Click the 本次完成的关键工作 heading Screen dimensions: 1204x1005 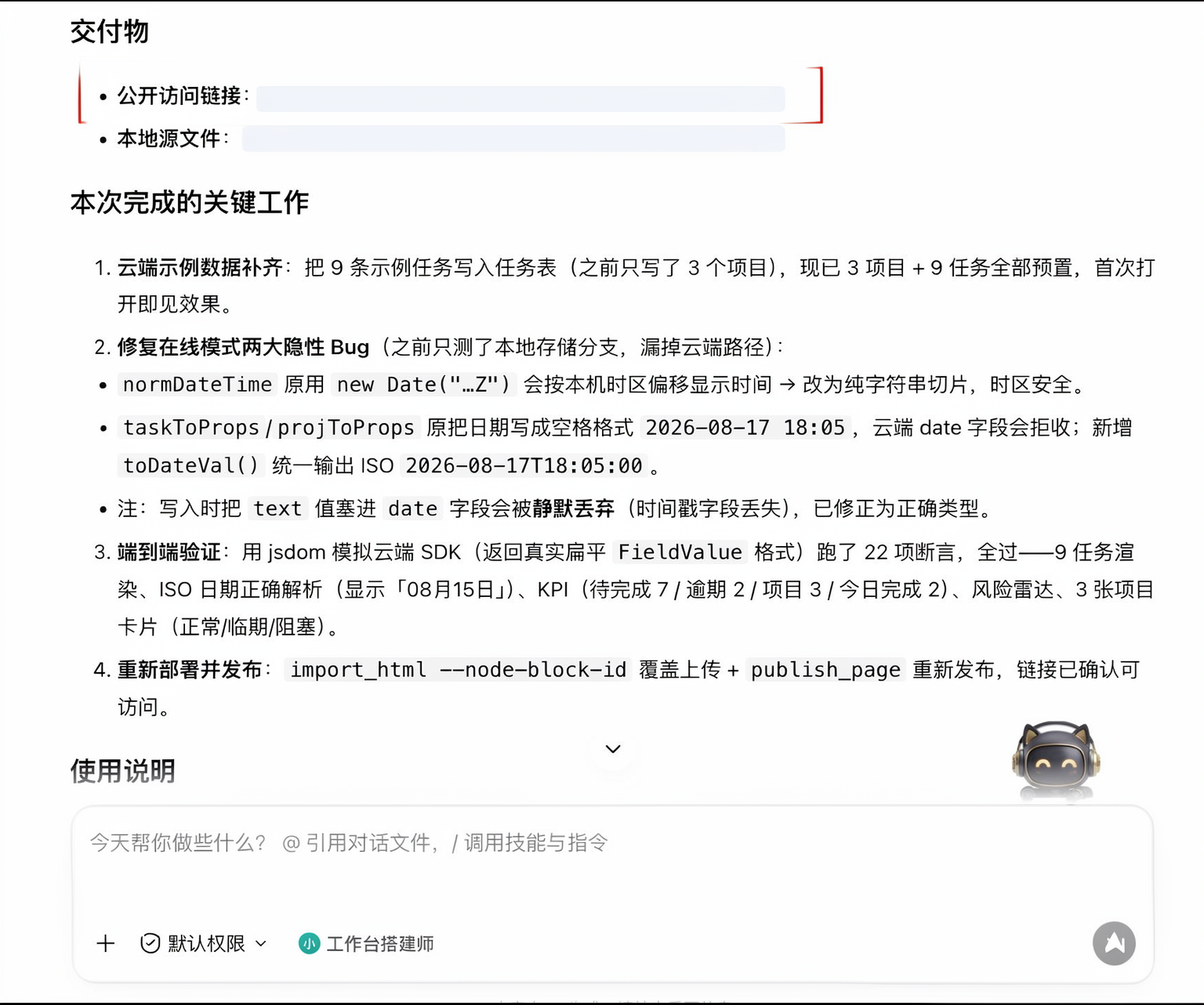[x=189, y=203]
